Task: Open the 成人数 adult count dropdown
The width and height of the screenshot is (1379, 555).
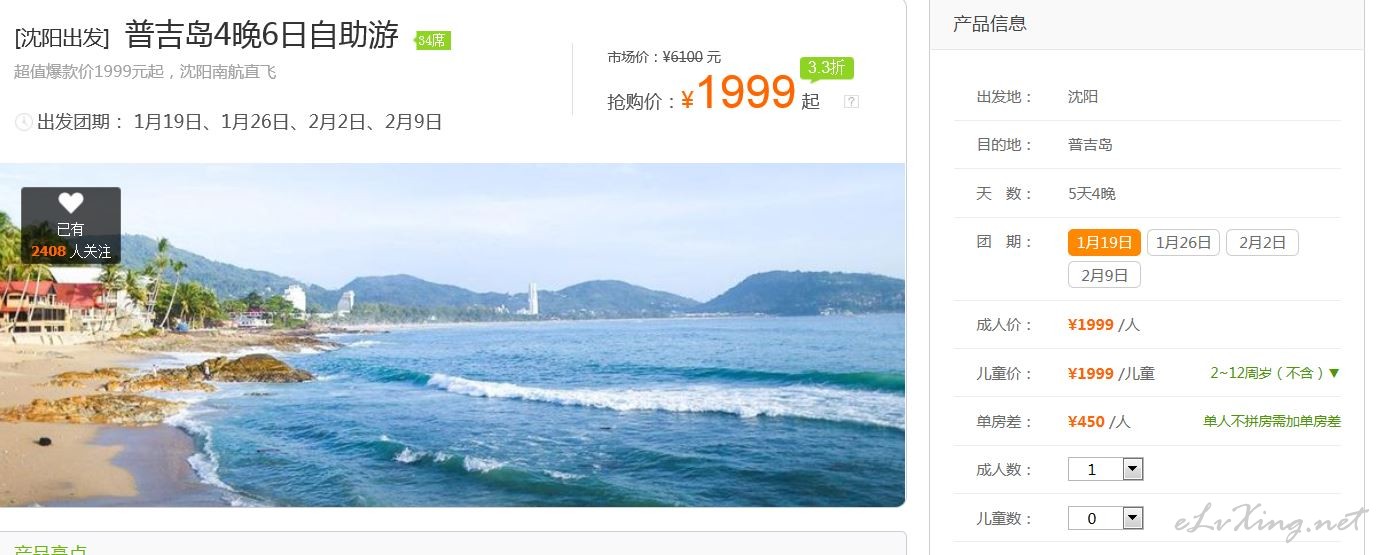Action: point(1105,469)
